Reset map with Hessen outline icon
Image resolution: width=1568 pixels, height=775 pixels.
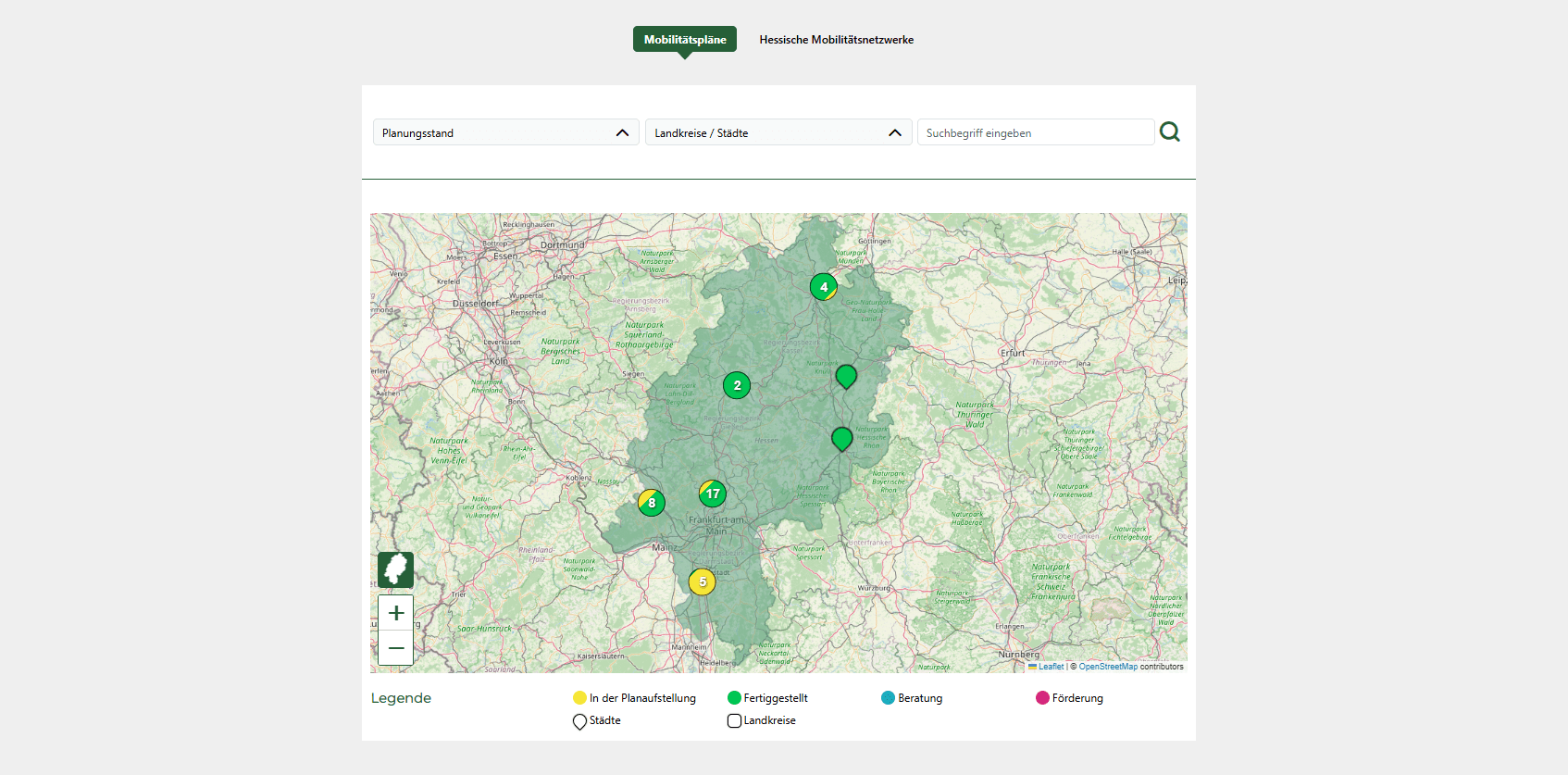pos(395,569)
